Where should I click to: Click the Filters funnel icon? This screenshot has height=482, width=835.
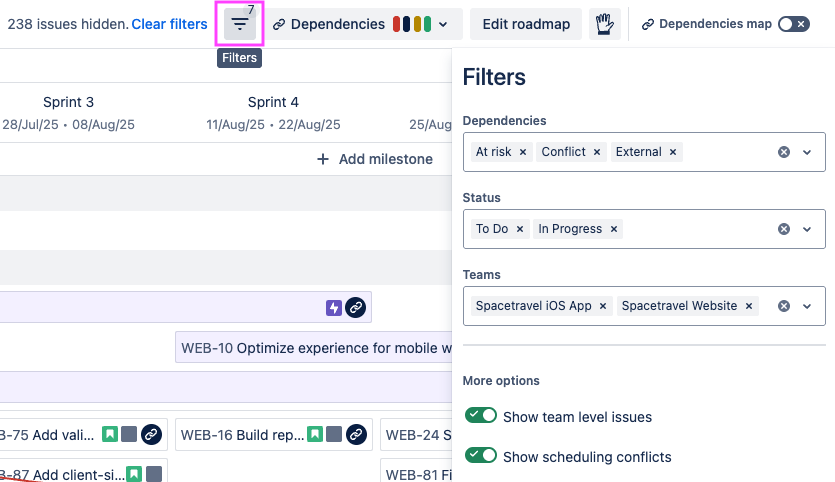point(240,24)
